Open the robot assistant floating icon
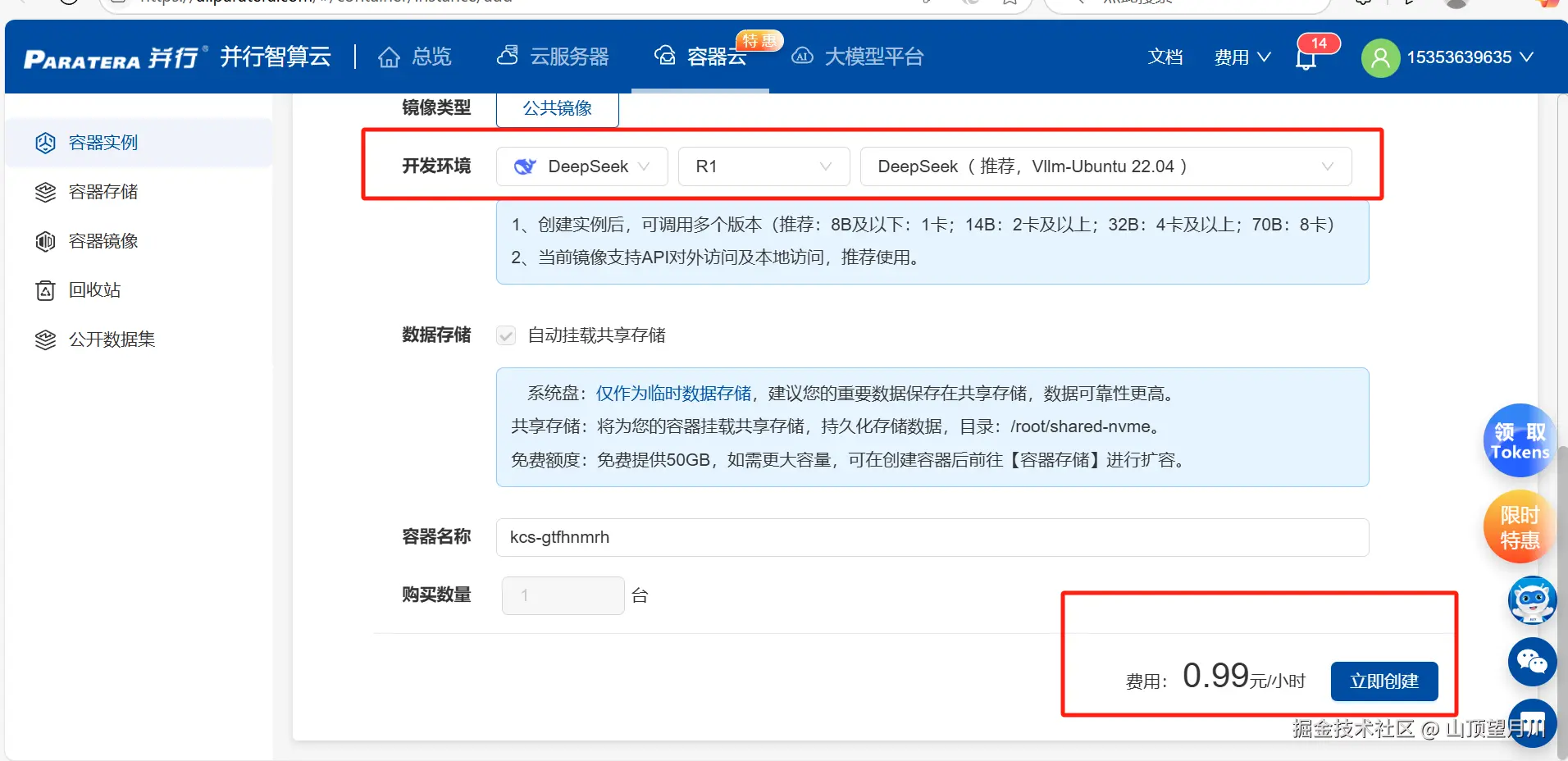 point(1532,600)
